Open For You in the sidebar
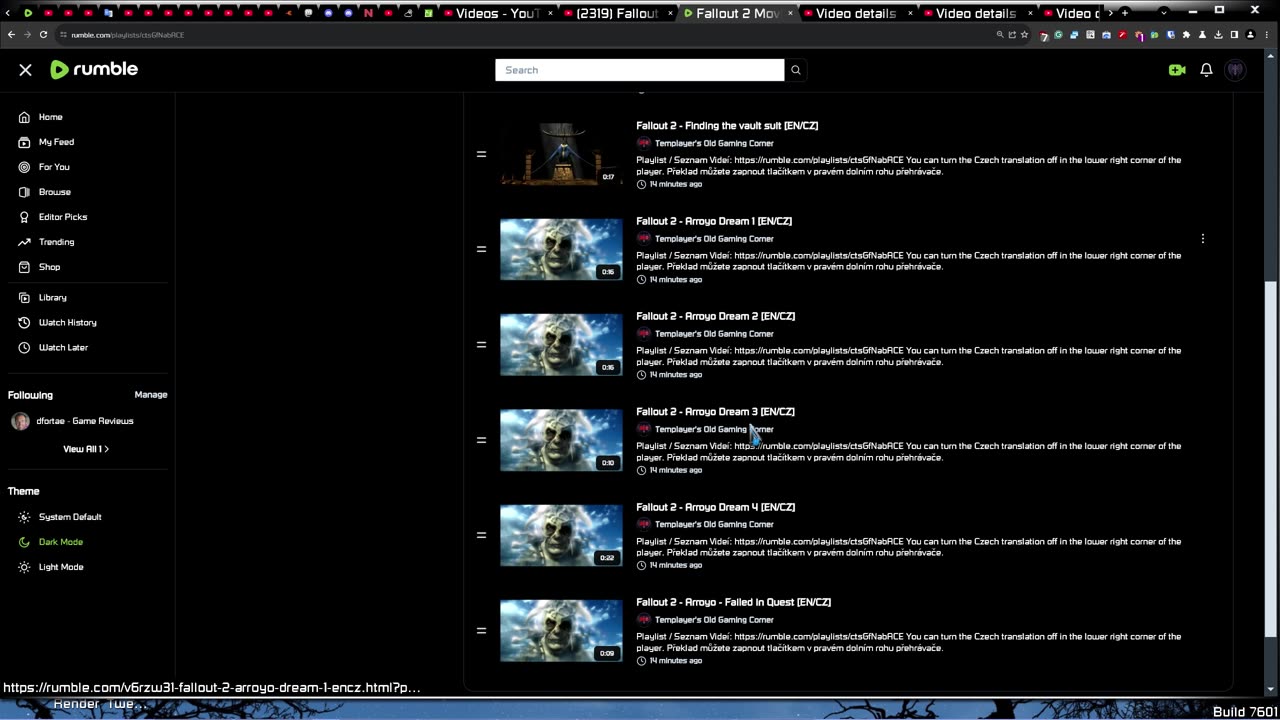Image resolution: width=1280 pixels, height=720 pixels. [44, 167]
